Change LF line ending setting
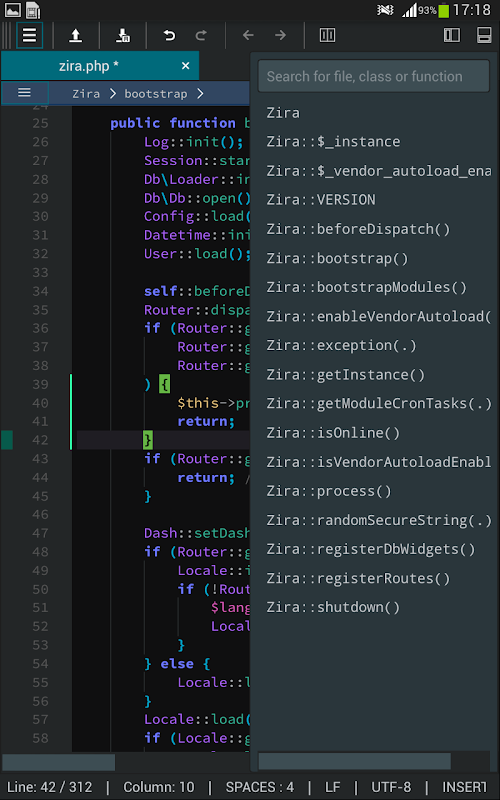This screenshot has height=800, width=500. [332, 787]
